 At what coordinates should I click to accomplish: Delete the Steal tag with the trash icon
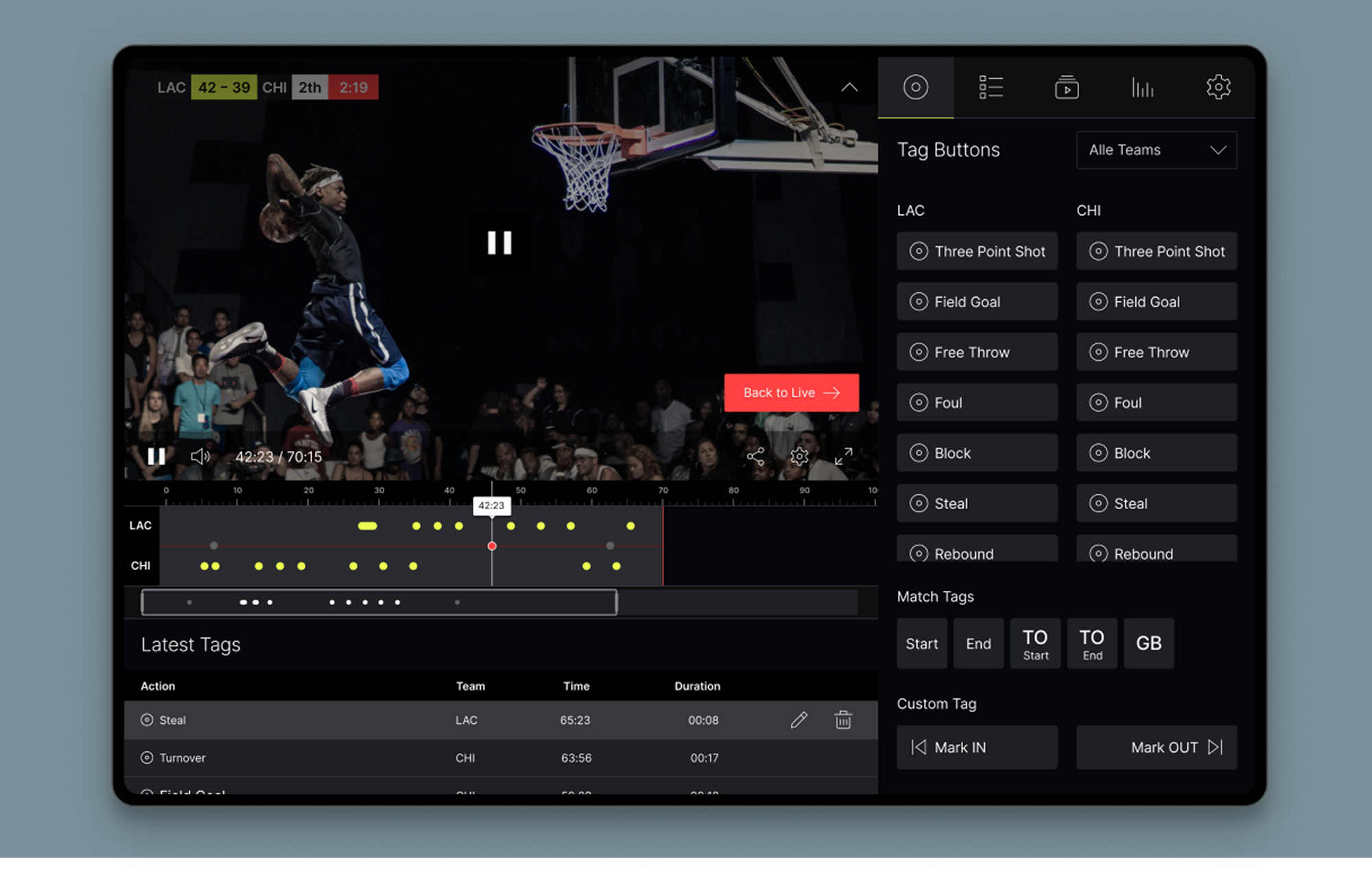(x=843, y=720)
